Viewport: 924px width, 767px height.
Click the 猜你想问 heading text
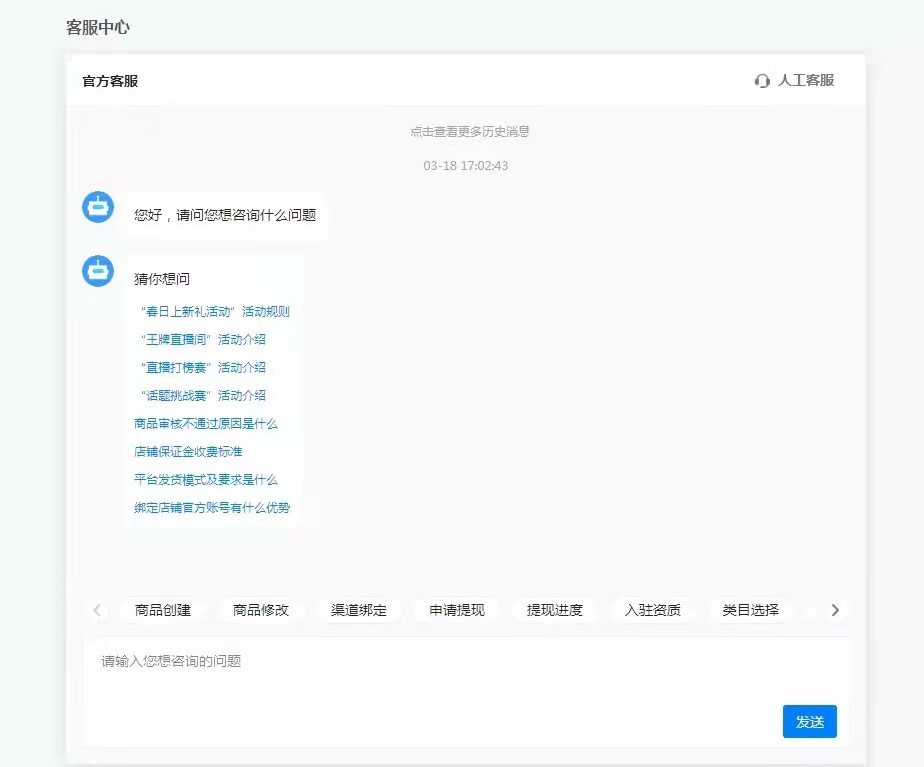click(162, 279)
